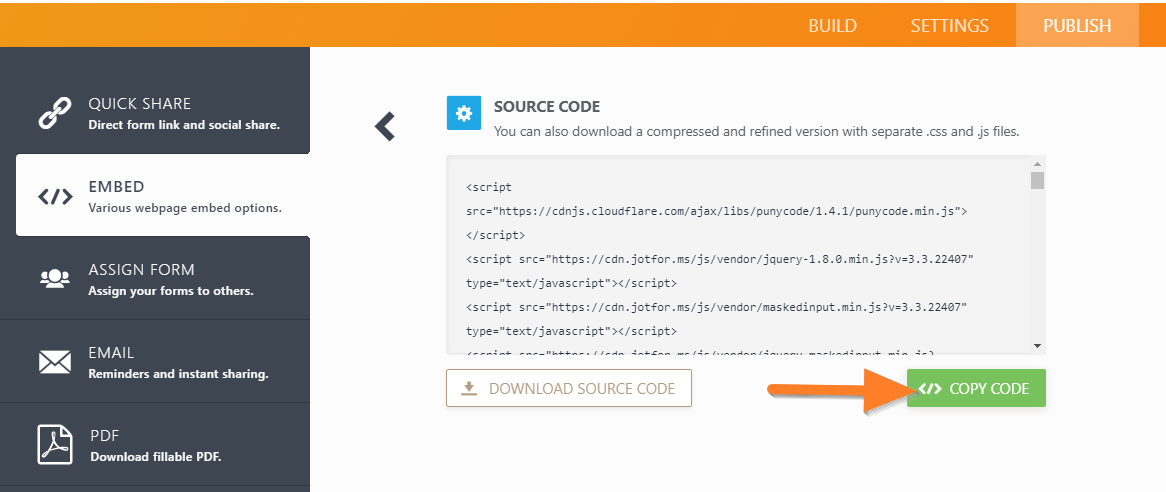Viewport: 1166px width, 492px height.
Task: Select the Publish tab
Action: click(1077, 26)
